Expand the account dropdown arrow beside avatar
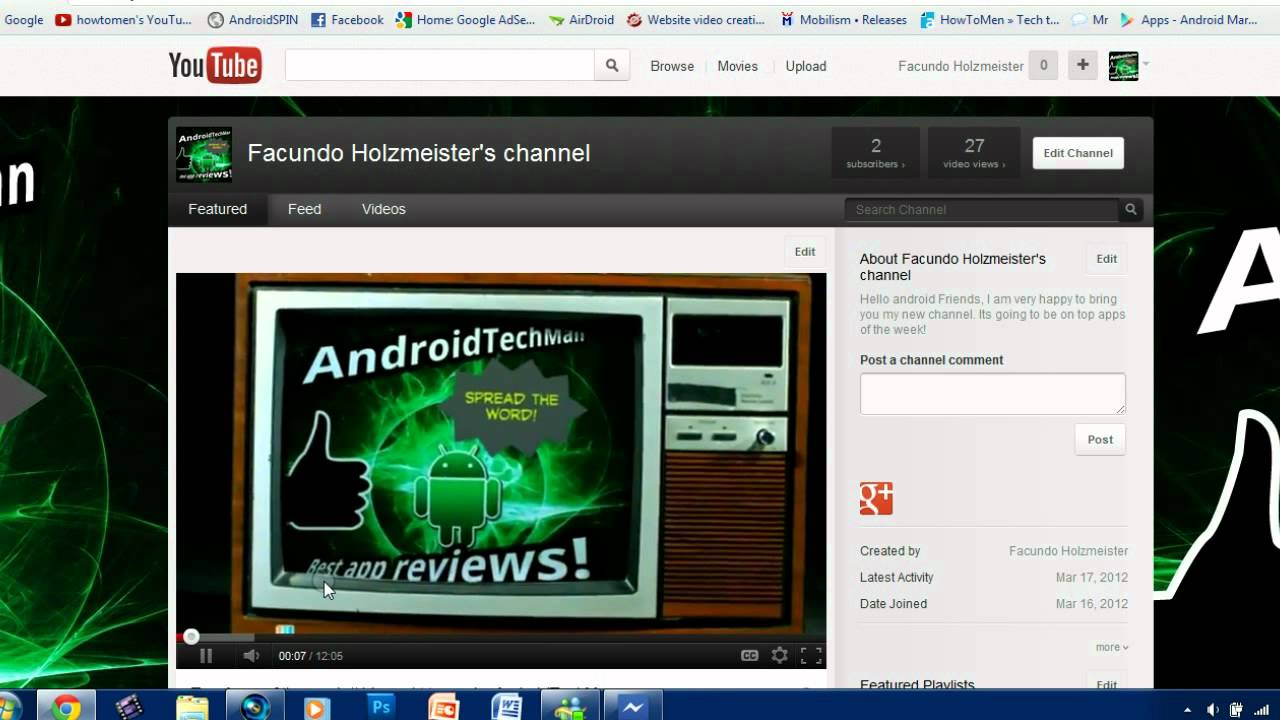Viewport: 1280px width, 720px height. click(x=1146, y=64)
